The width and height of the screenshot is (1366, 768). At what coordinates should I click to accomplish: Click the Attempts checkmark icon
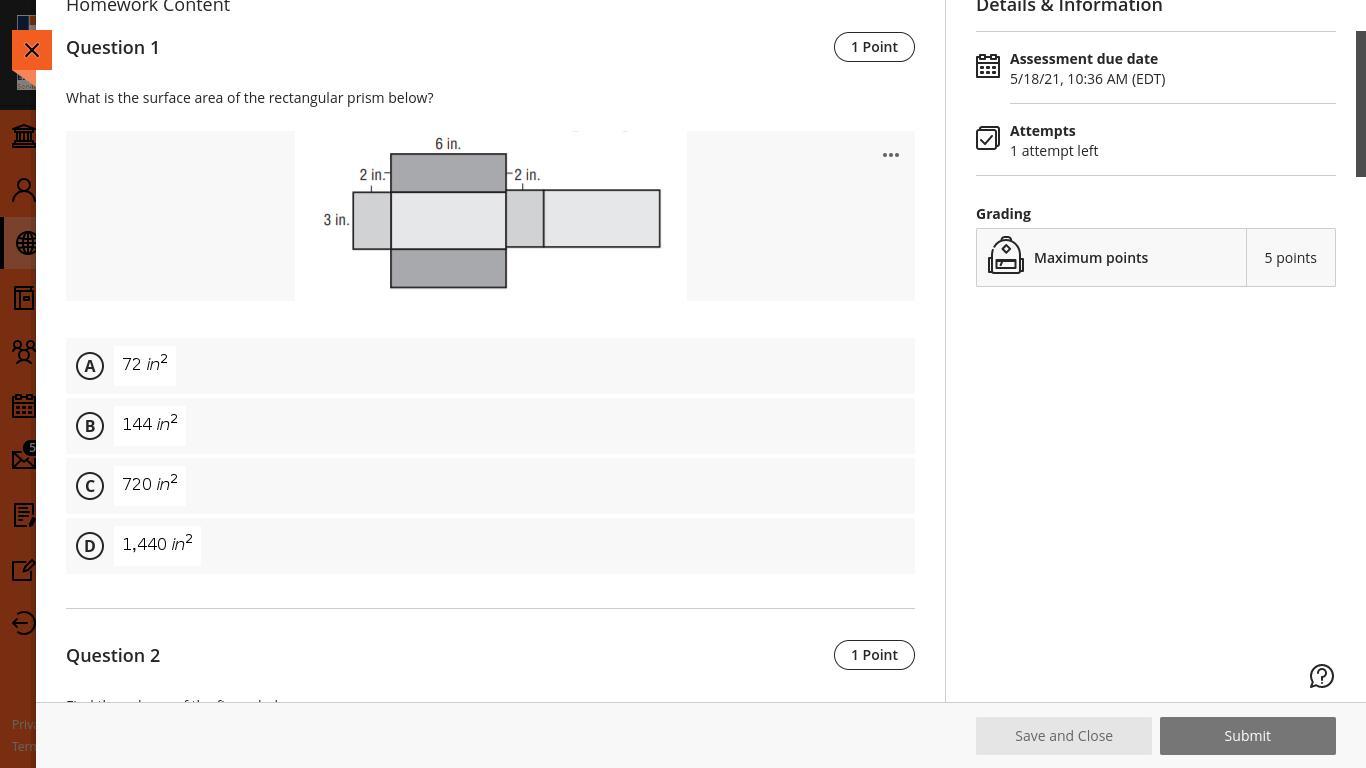988,138
